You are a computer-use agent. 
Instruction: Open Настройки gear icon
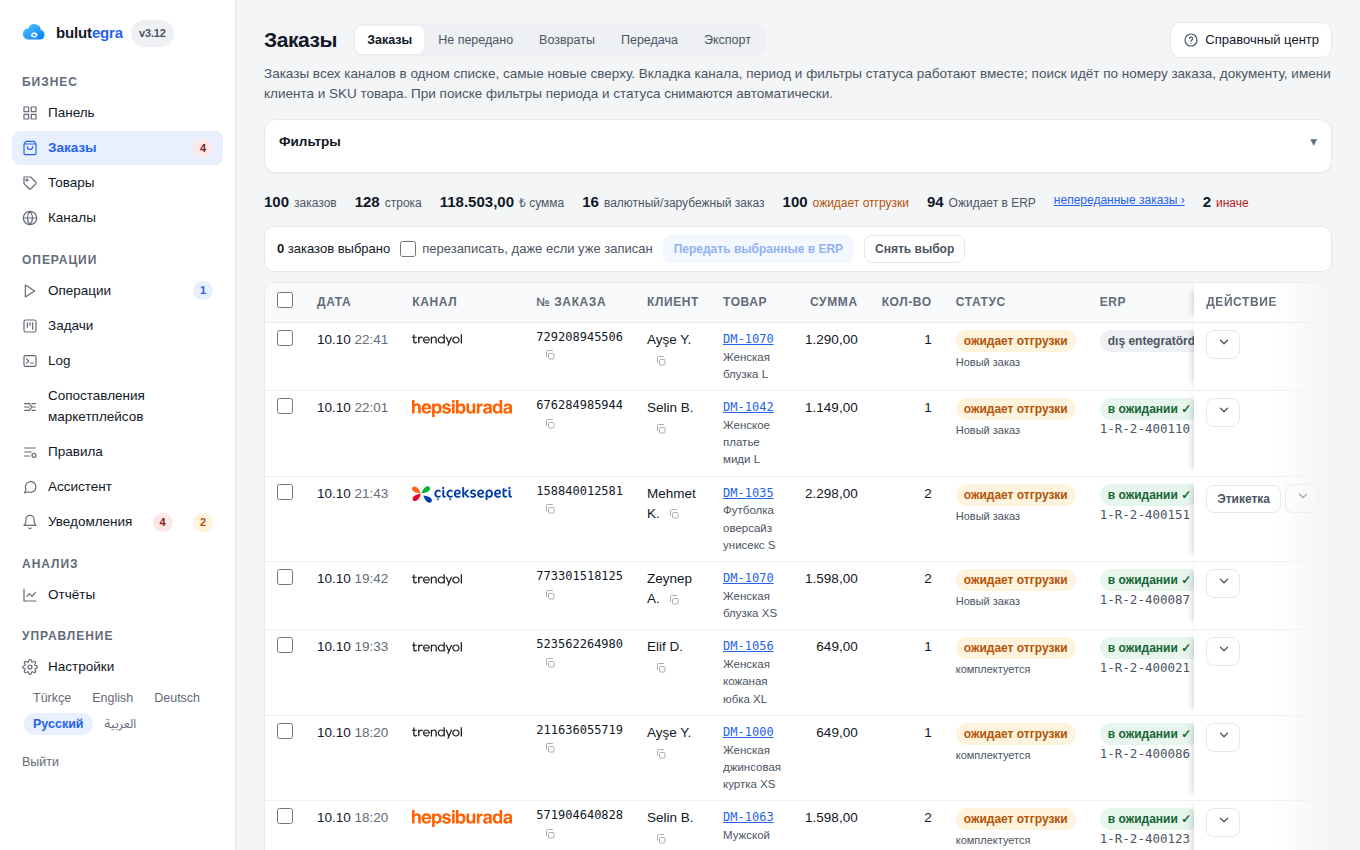tap(30, 667)
